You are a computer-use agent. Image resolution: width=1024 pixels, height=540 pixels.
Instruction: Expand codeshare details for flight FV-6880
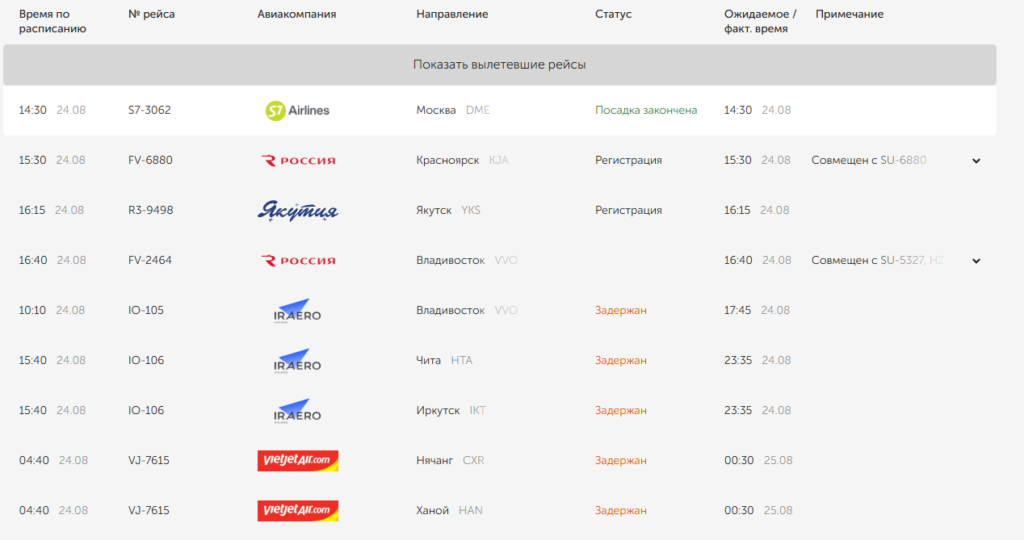[976, 161]
